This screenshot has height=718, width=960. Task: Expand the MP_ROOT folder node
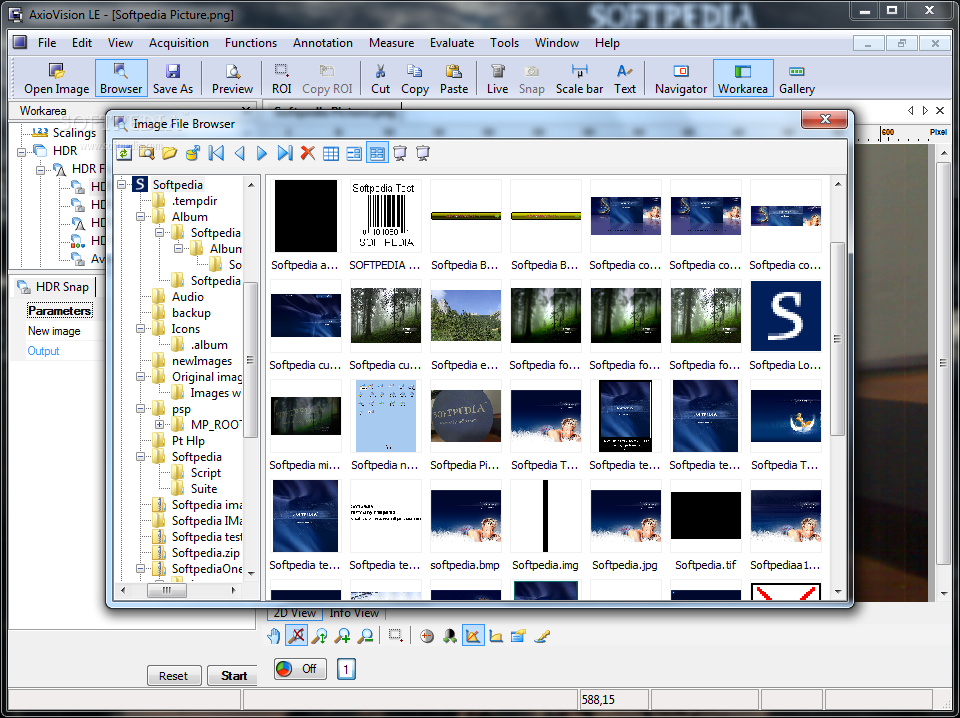[x=159, y=424]
